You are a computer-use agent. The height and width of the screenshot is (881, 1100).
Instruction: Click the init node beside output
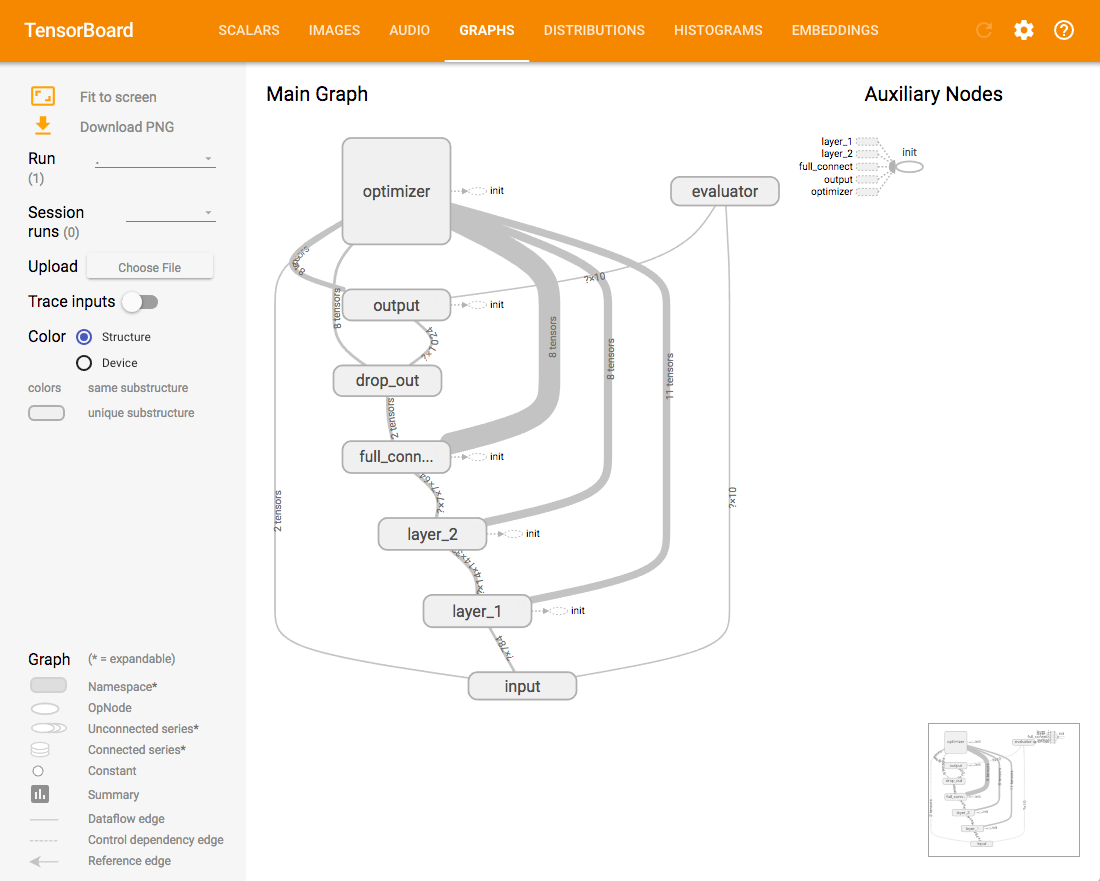[x=478, y=305]
